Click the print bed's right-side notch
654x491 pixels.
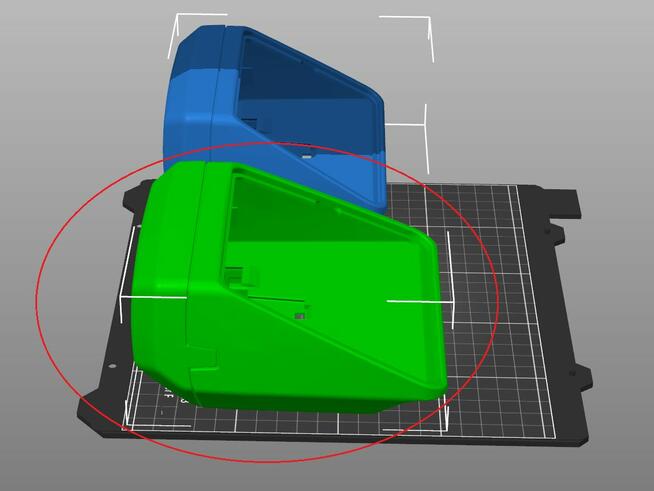tap(556, 232)
